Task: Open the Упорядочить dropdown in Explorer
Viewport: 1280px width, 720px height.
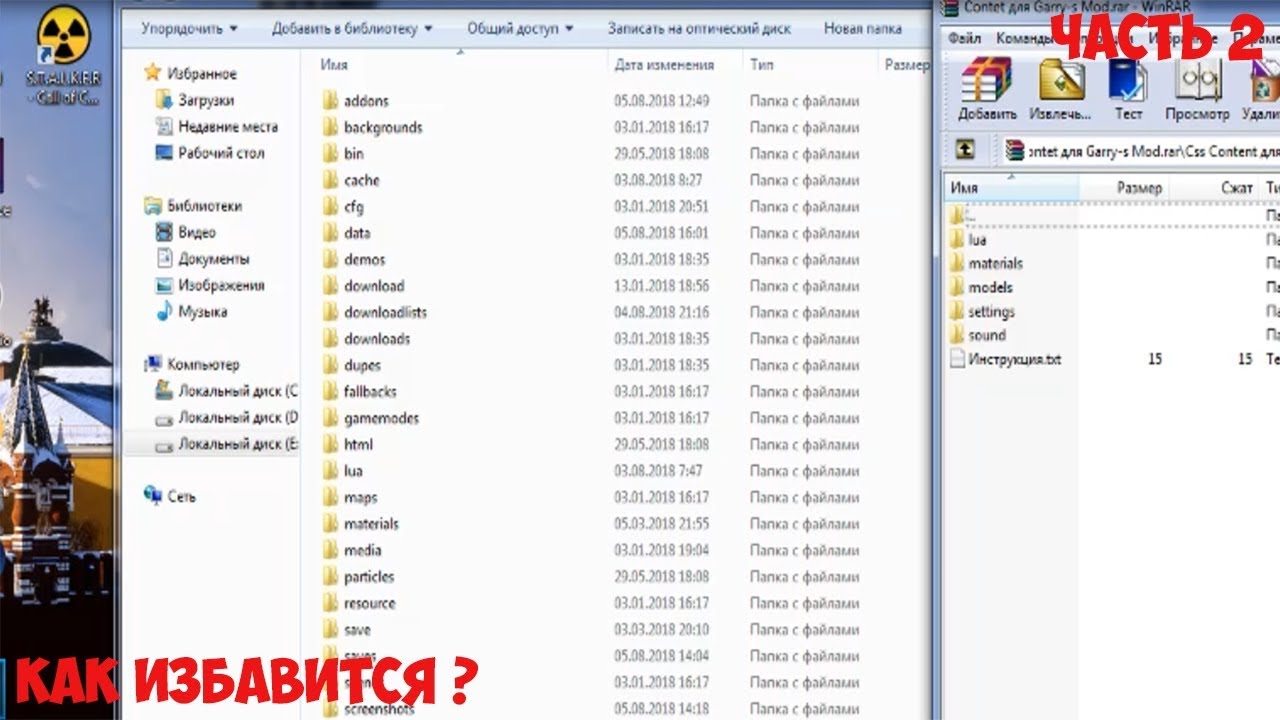Action: [189, 29]
